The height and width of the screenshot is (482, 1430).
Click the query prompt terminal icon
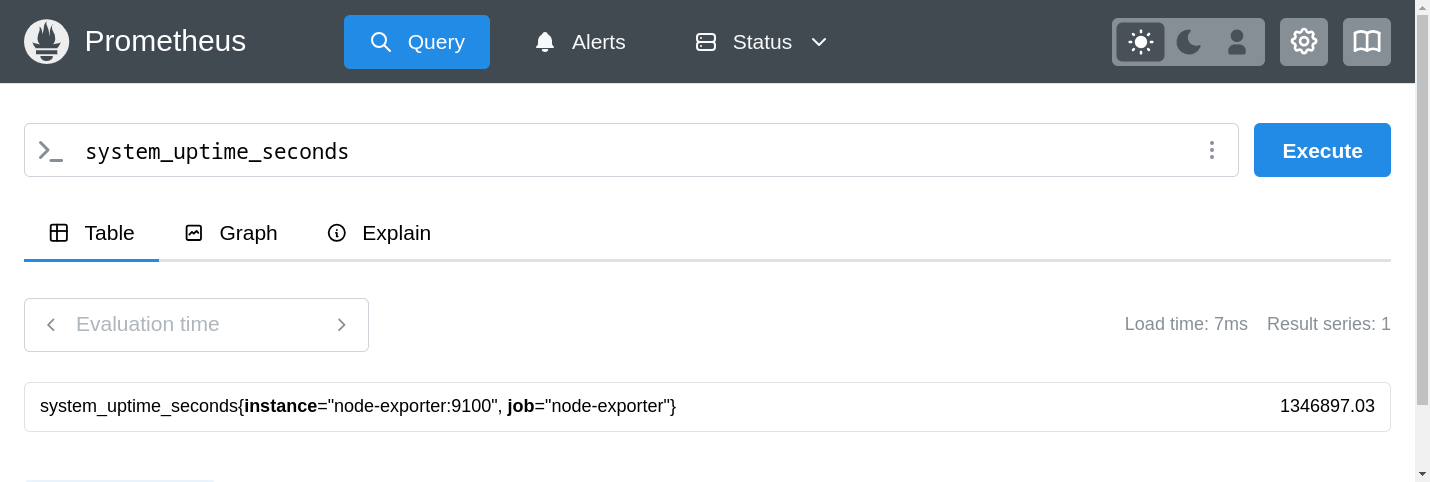coord(50,151)
